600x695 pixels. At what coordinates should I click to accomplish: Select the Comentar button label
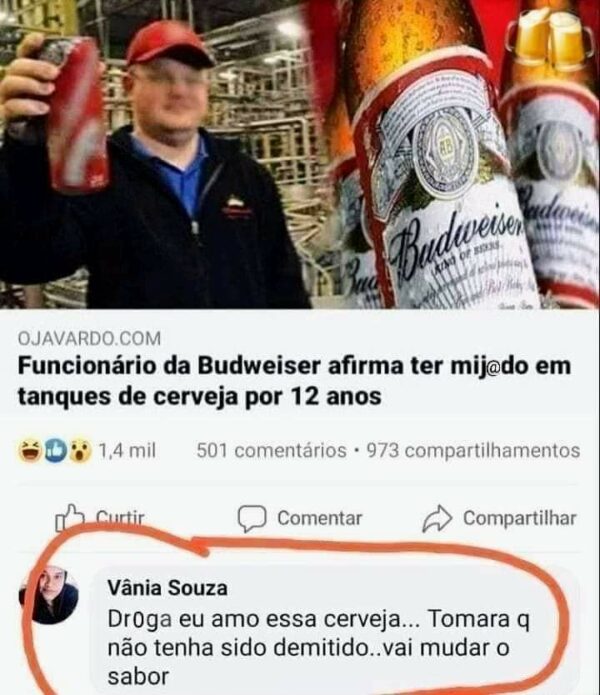(x=319, y=518)
